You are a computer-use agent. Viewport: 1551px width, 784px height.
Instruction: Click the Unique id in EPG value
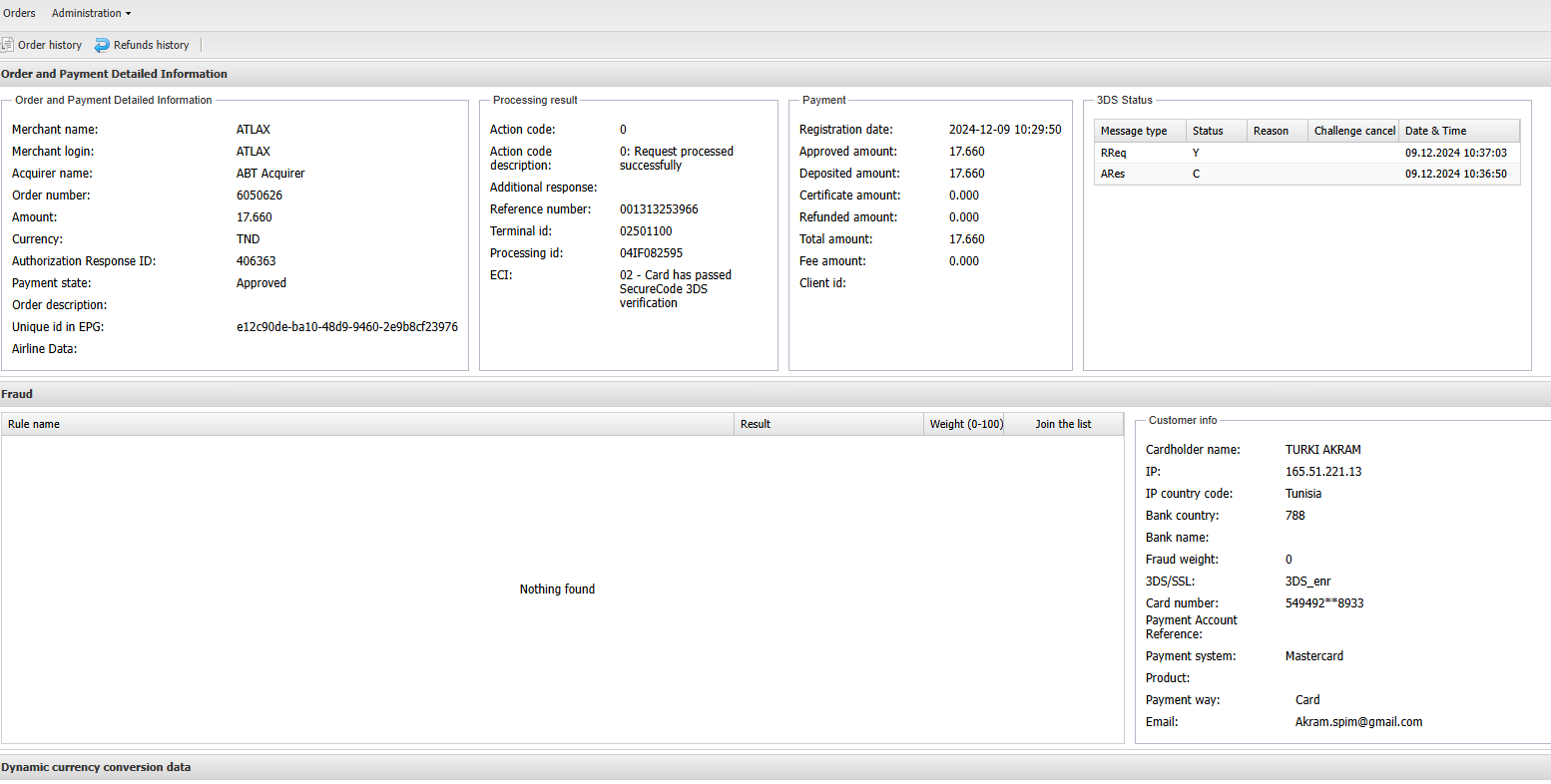click(x=346, y=327)
